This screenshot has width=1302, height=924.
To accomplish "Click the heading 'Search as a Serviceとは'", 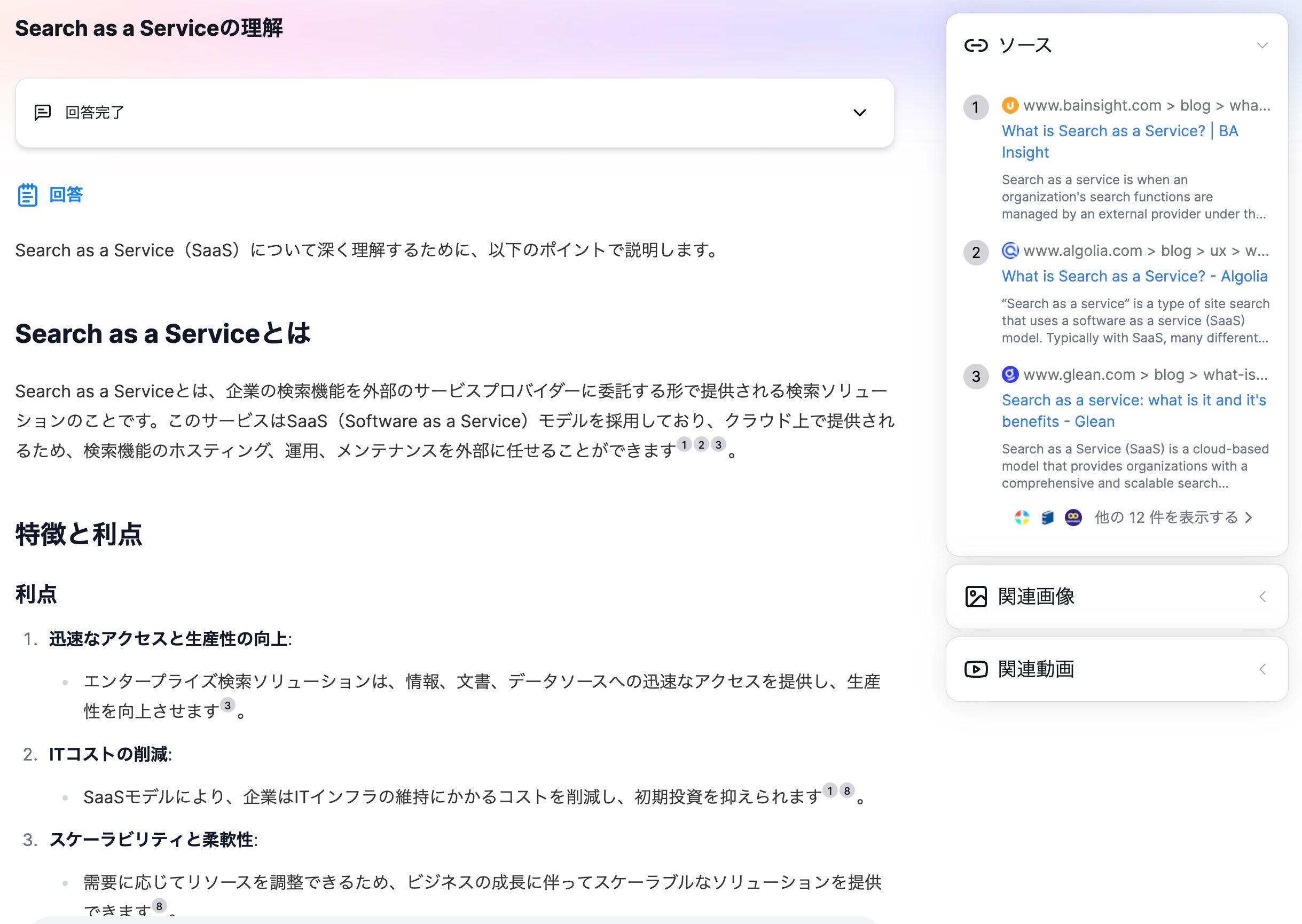I will [x=163, y=333].
